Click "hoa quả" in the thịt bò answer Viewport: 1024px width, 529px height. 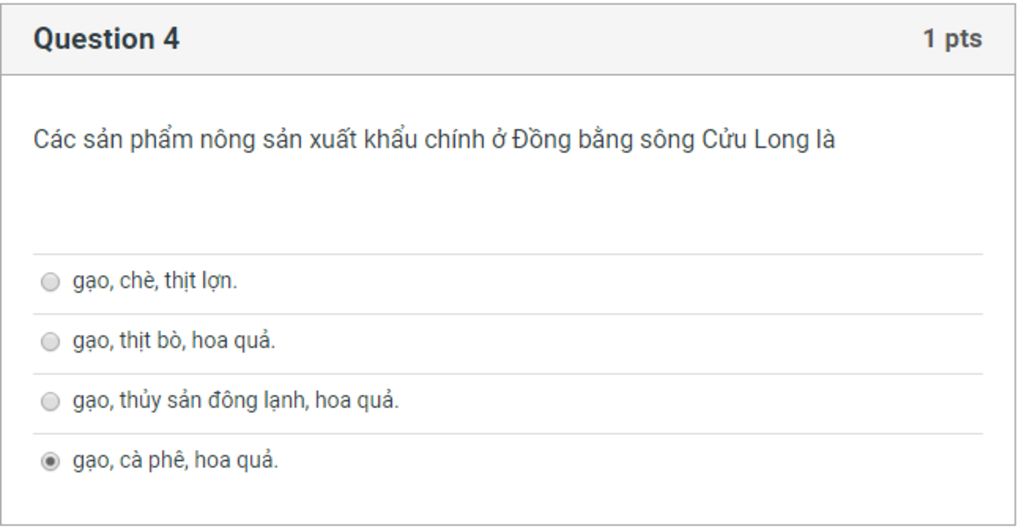coord(234,341)
